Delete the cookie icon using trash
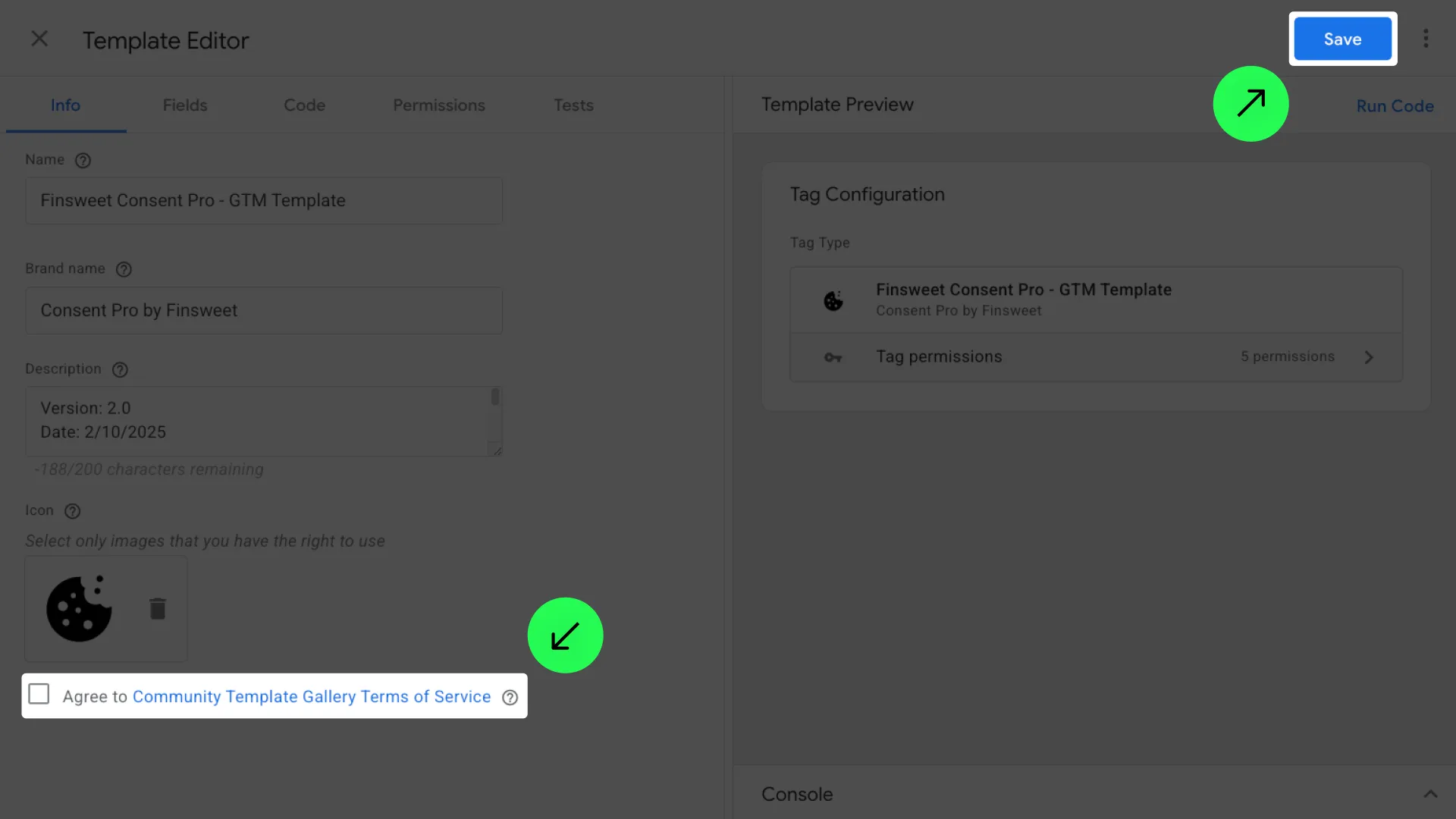This screenshot has width=1456, height=819. click(158, 608)
